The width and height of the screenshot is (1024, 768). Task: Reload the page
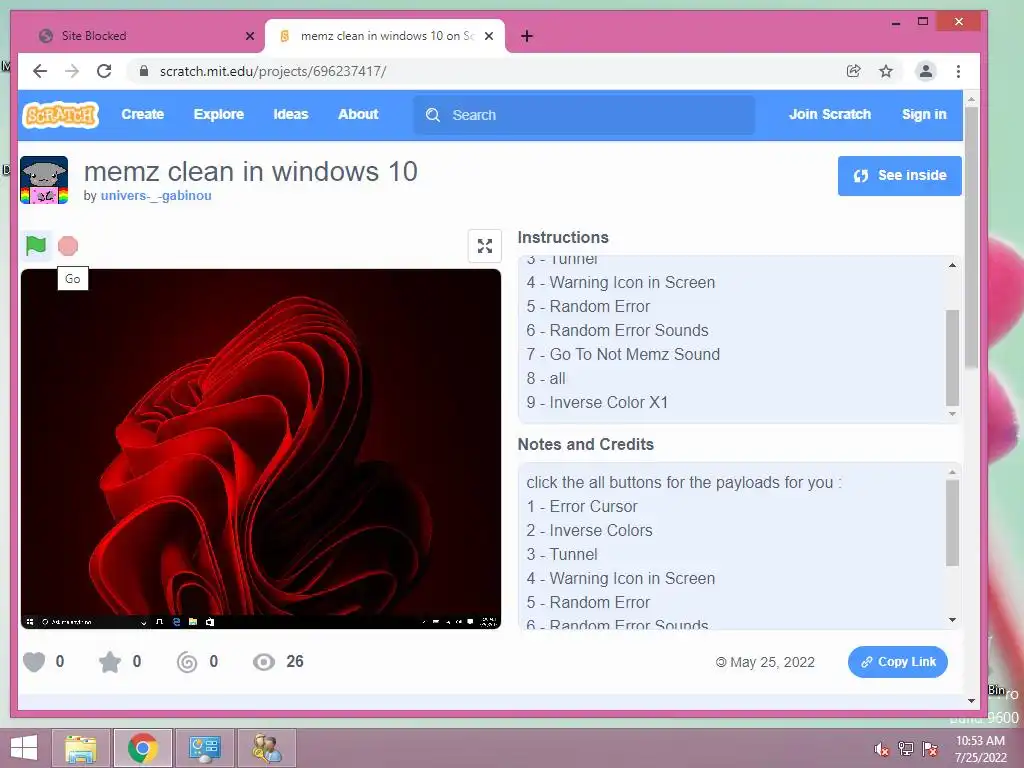coord(104,71)
